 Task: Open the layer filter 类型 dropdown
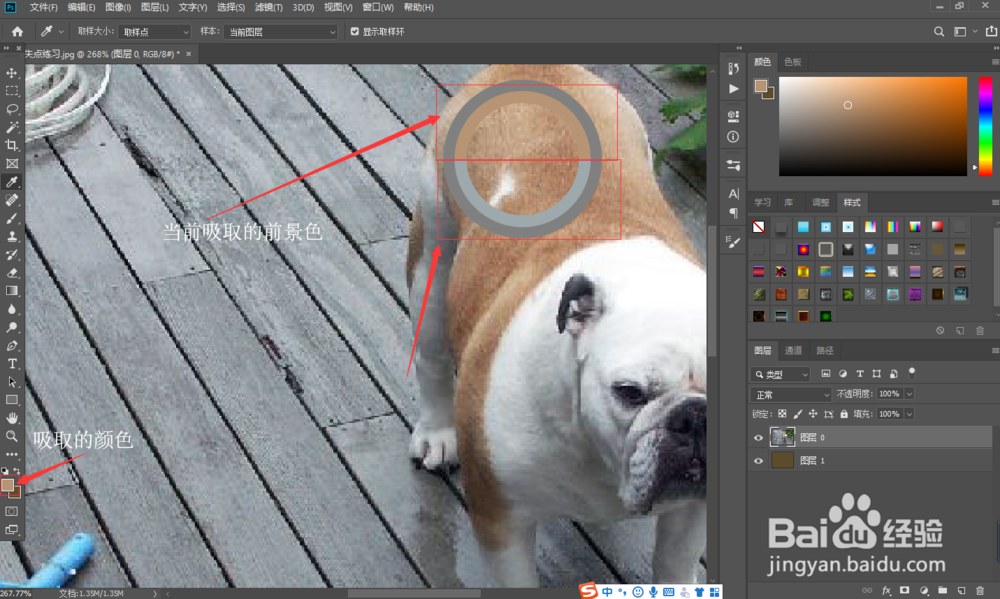tap(781, 374)
